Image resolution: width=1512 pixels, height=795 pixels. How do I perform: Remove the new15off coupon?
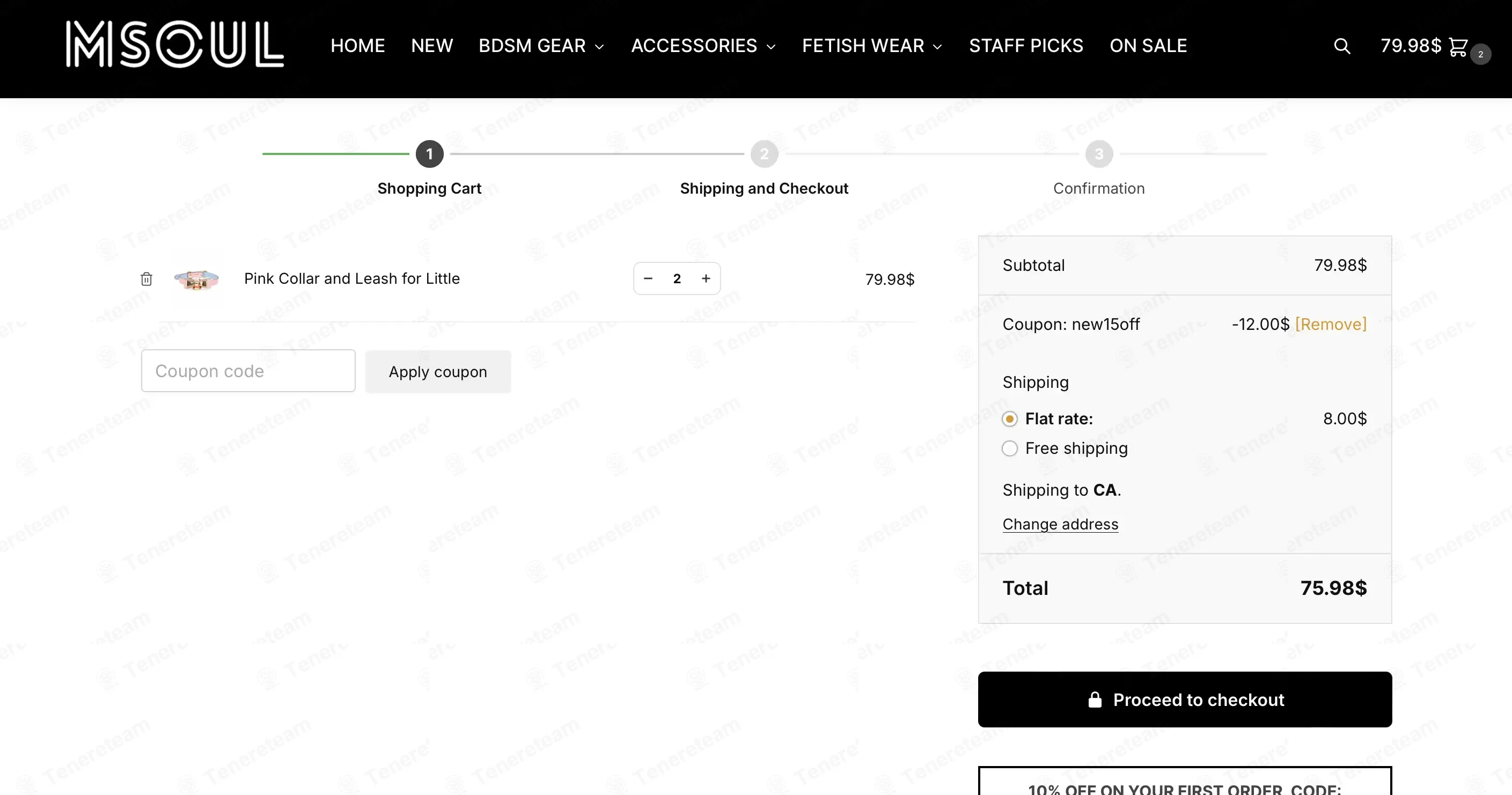[1331, 325]
